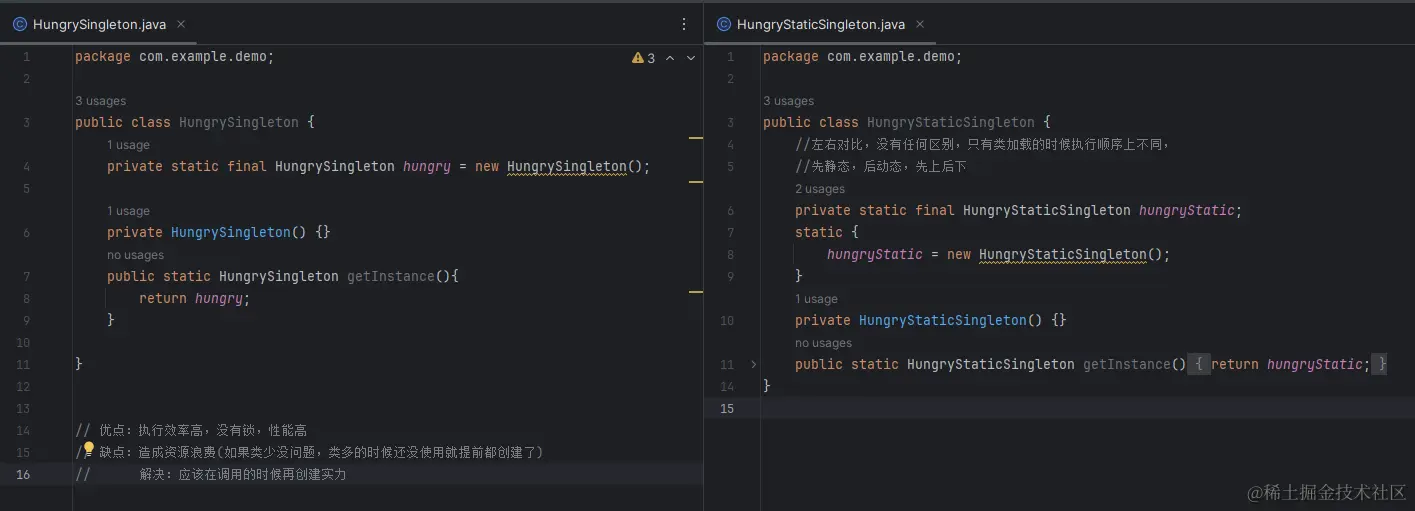Image resolution: width=1415 pixels, height=511 pixels.
Task: Click the comment line containing '解决'
Action: pos(210,474)
